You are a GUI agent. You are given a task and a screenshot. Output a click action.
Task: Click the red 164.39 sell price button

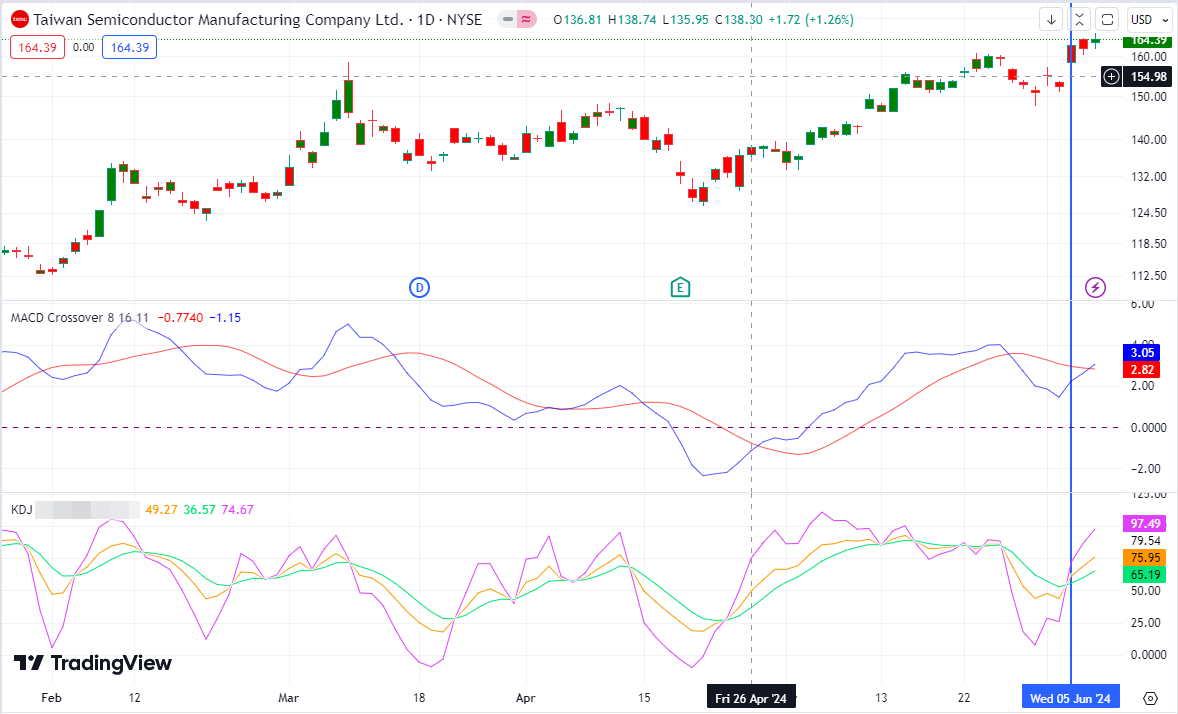click(x=38, y=47)
